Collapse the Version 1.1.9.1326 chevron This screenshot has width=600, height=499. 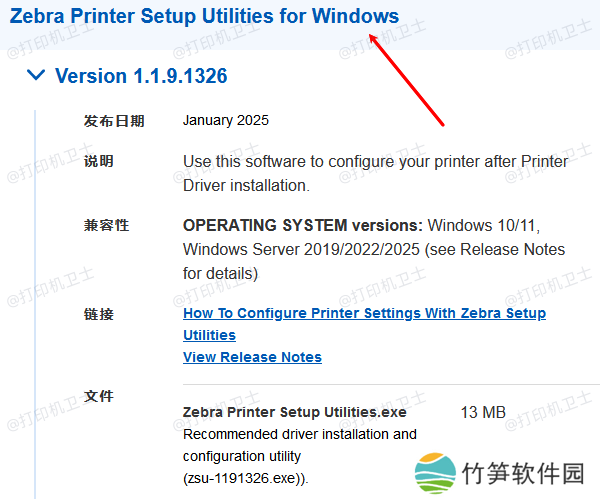coord(36,75)
